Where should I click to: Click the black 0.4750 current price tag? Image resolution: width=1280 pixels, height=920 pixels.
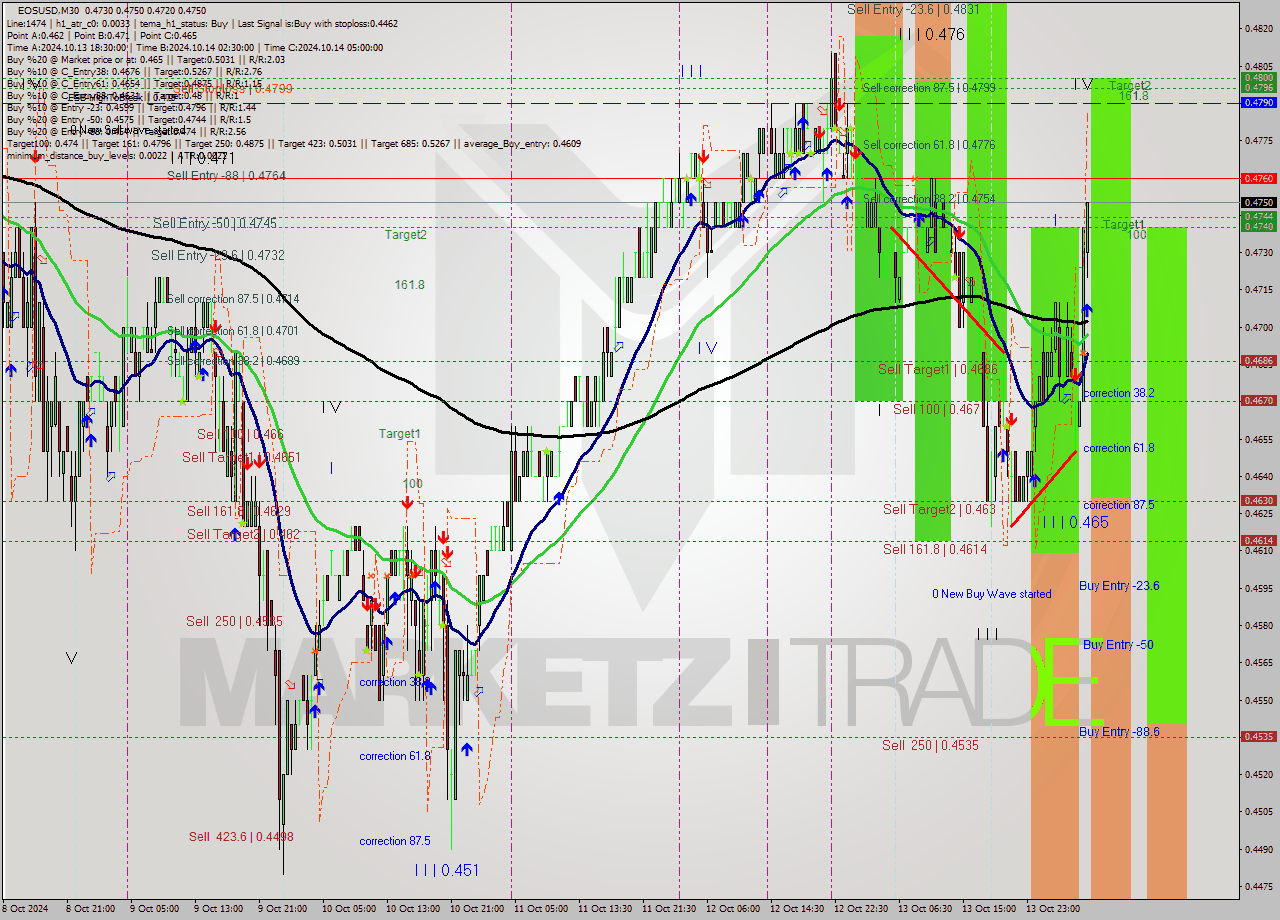coord(1258,202)
